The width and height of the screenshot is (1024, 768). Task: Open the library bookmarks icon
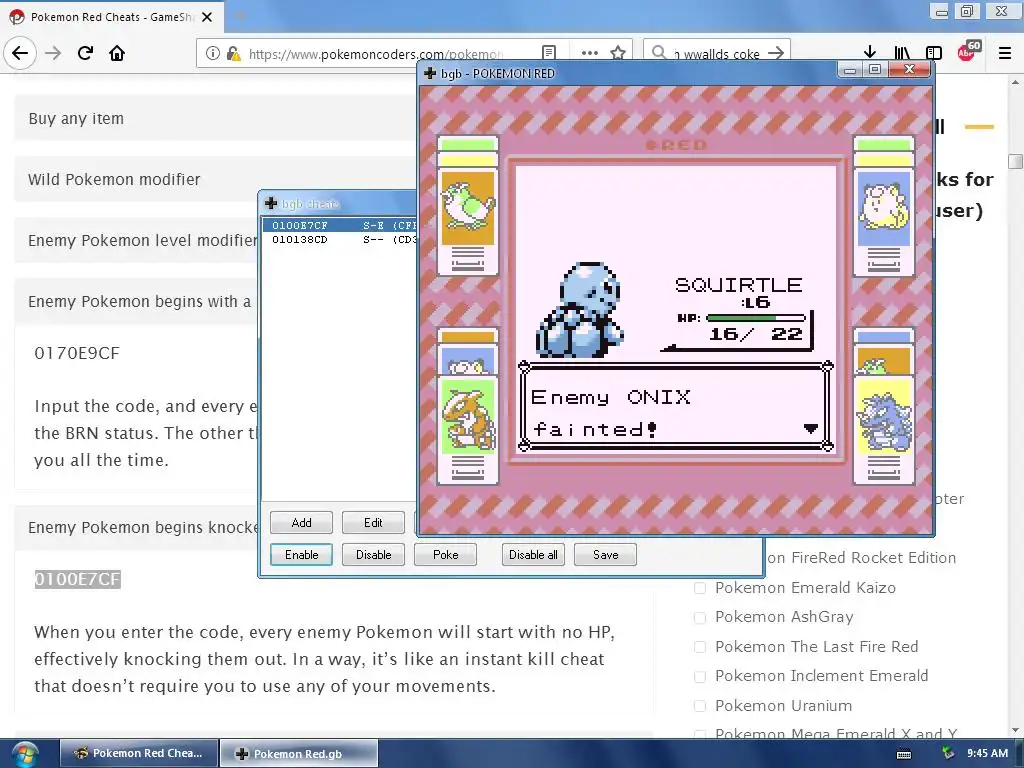[x=902, y=53]
